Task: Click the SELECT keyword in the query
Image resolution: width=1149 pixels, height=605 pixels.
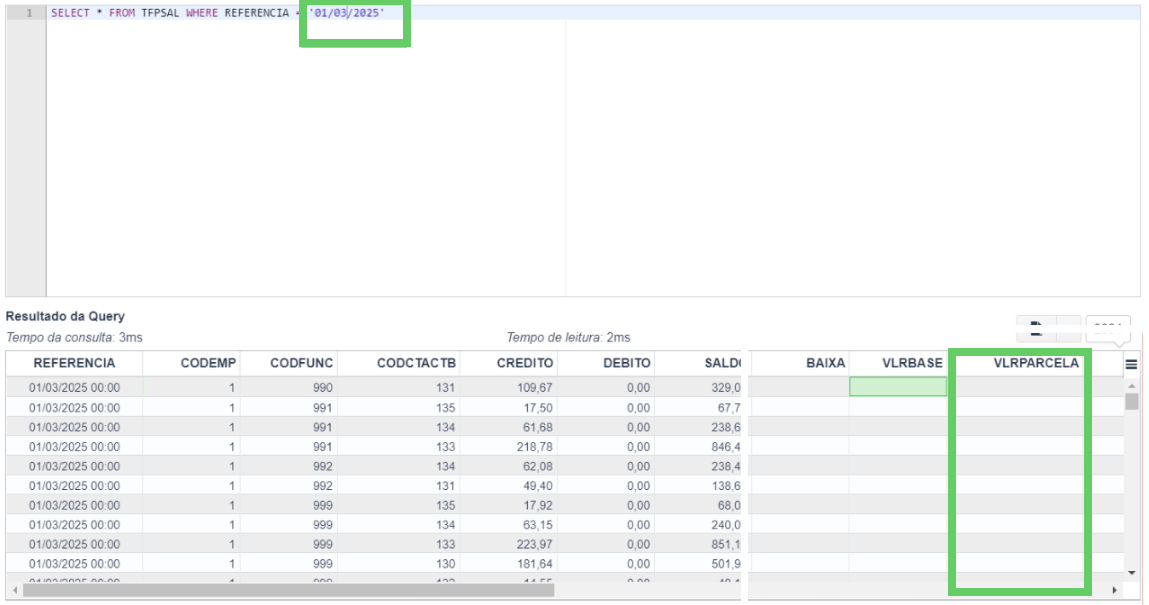Action: [70, 13]
